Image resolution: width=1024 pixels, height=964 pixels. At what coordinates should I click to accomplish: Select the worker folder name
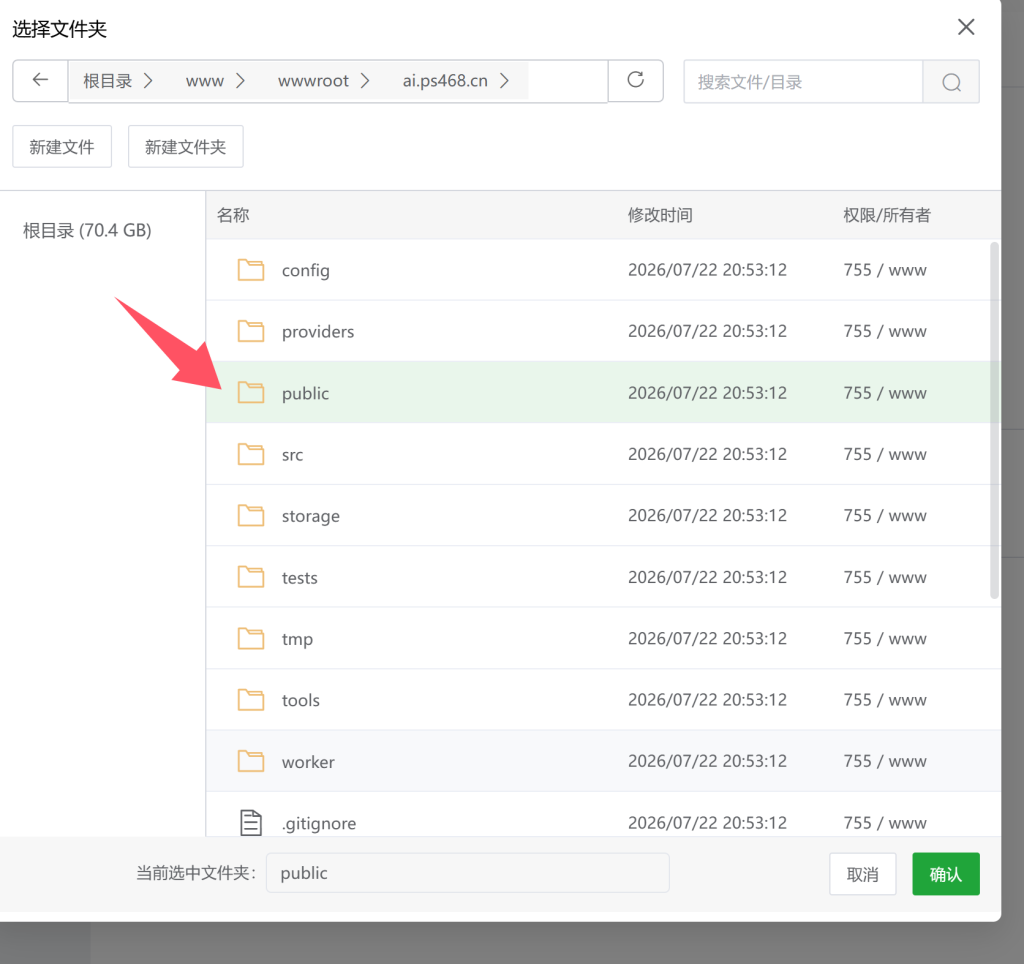pyautogui.click(x=308, y=762)
